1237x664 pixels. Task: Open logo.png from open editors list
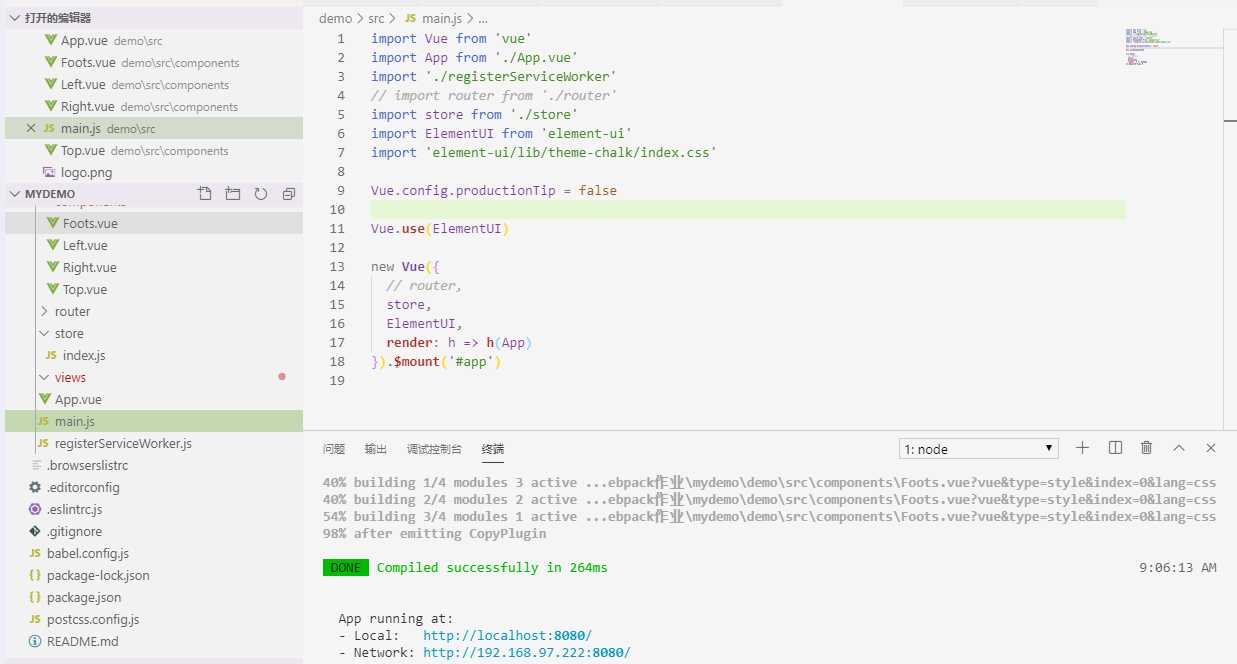point(153,172)
